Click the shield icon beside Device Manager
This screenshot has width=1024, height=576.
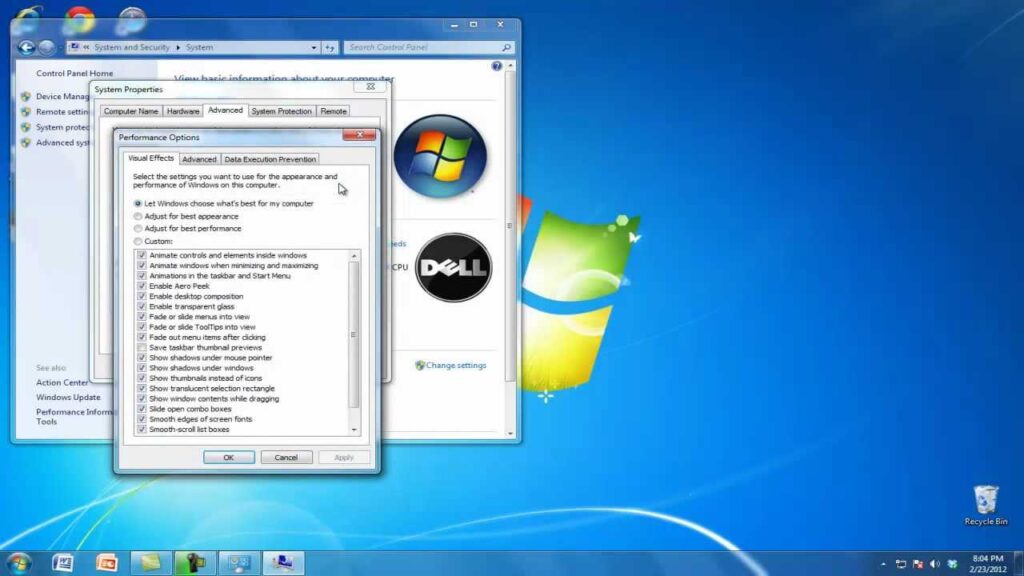point(25,96)
